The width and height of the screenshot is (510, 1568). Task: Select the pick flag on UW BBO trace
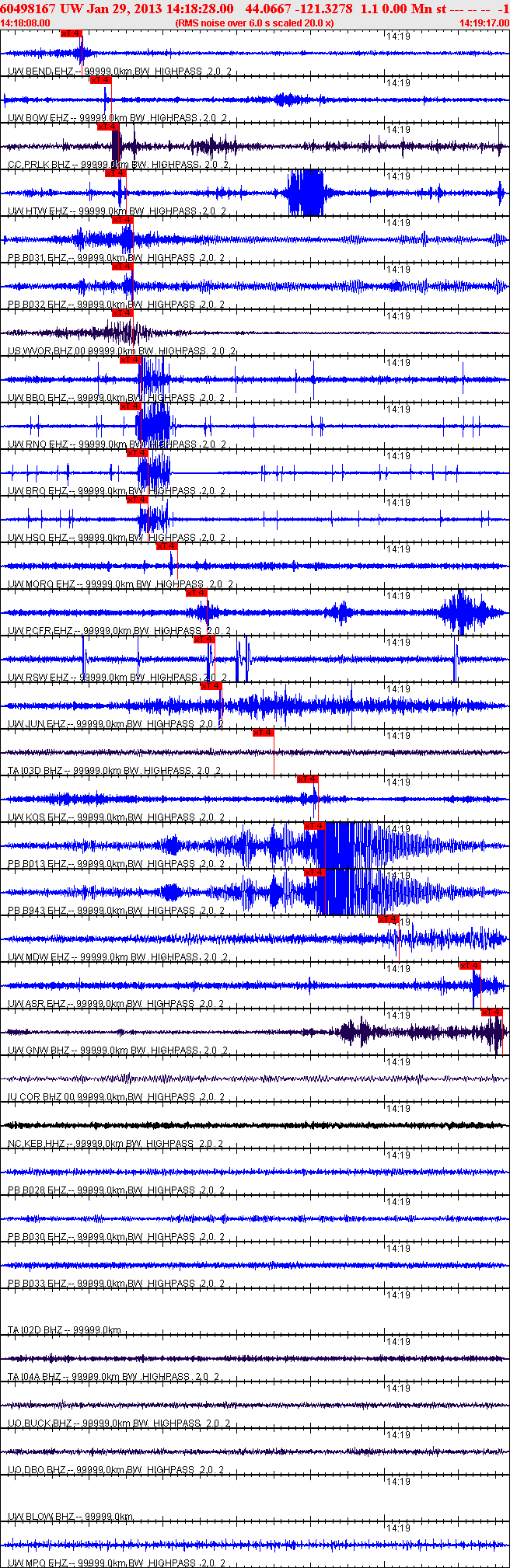click(130, 360)
